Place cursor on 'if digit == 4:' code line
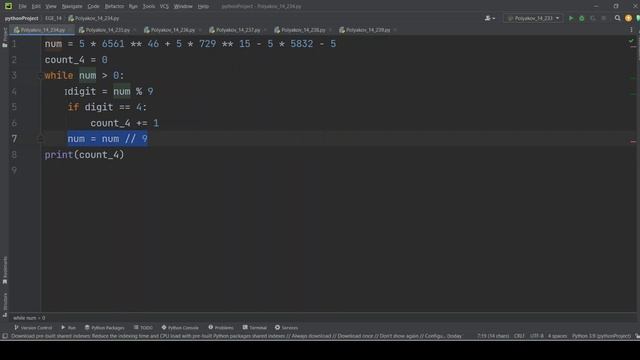Viewport: 640px width, 360px height. tap(107, 107)
